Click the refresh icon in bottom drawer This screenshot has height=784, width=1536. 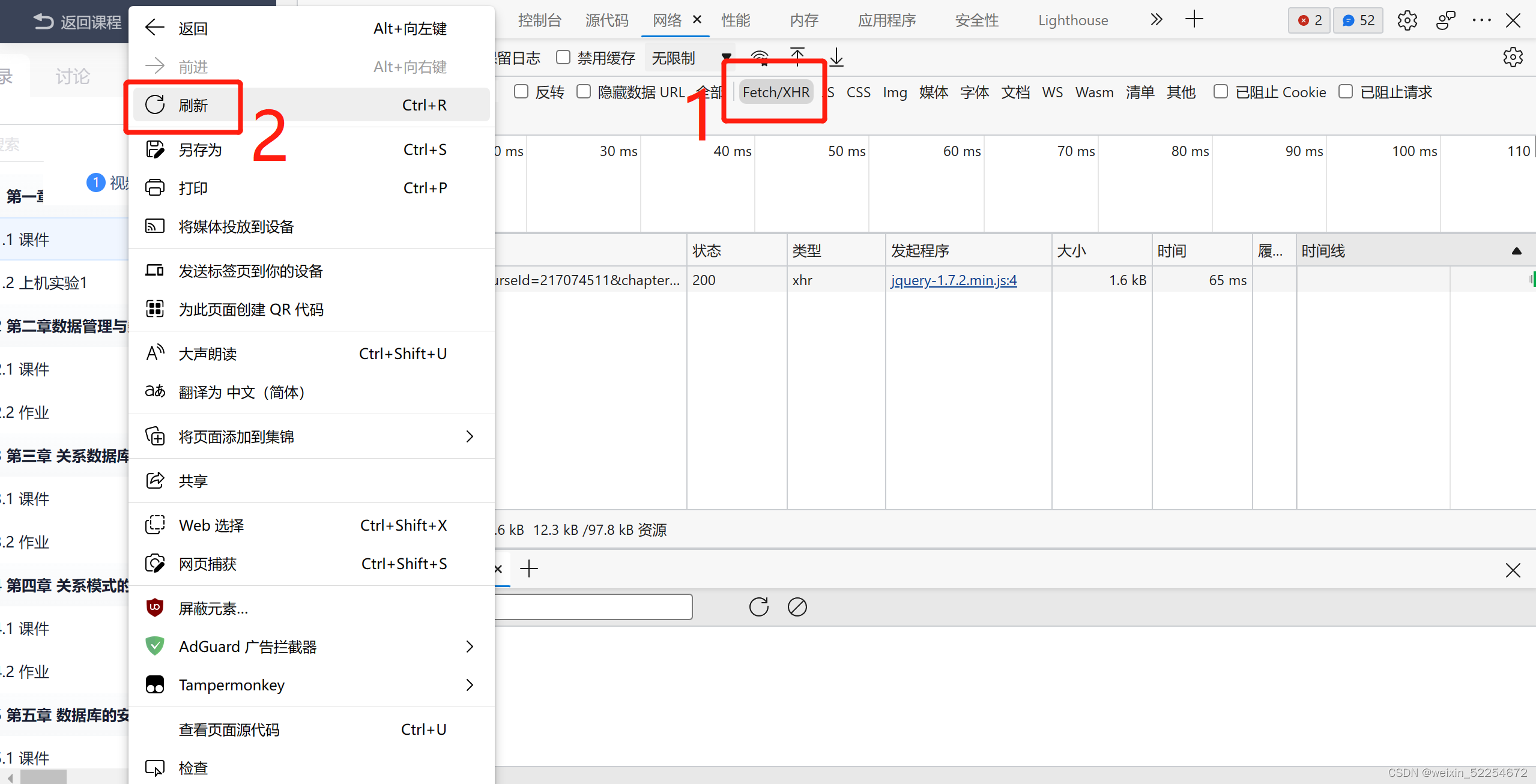[758, 607]
